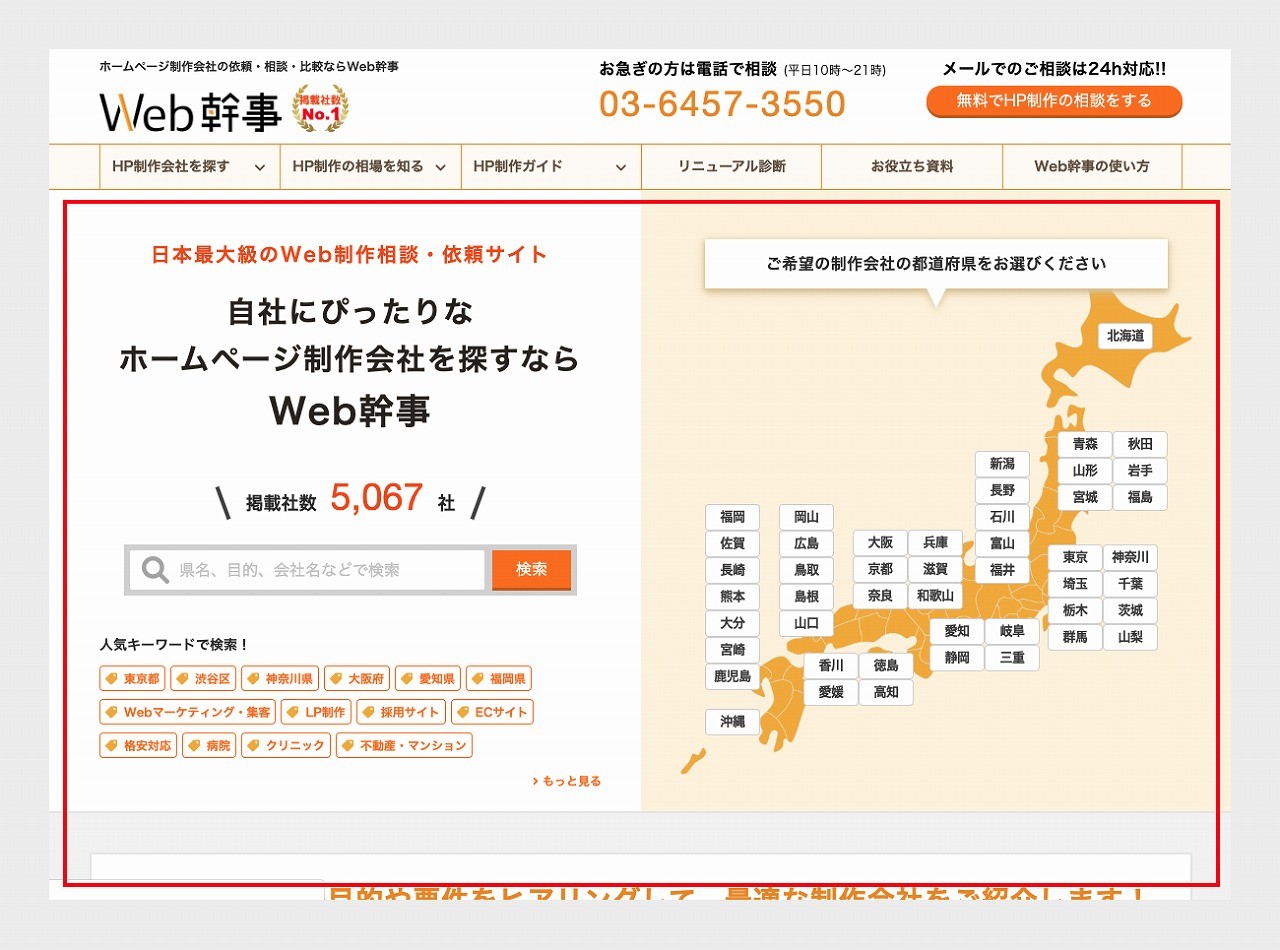Choose 北海道 on the map

(1125, 336)
